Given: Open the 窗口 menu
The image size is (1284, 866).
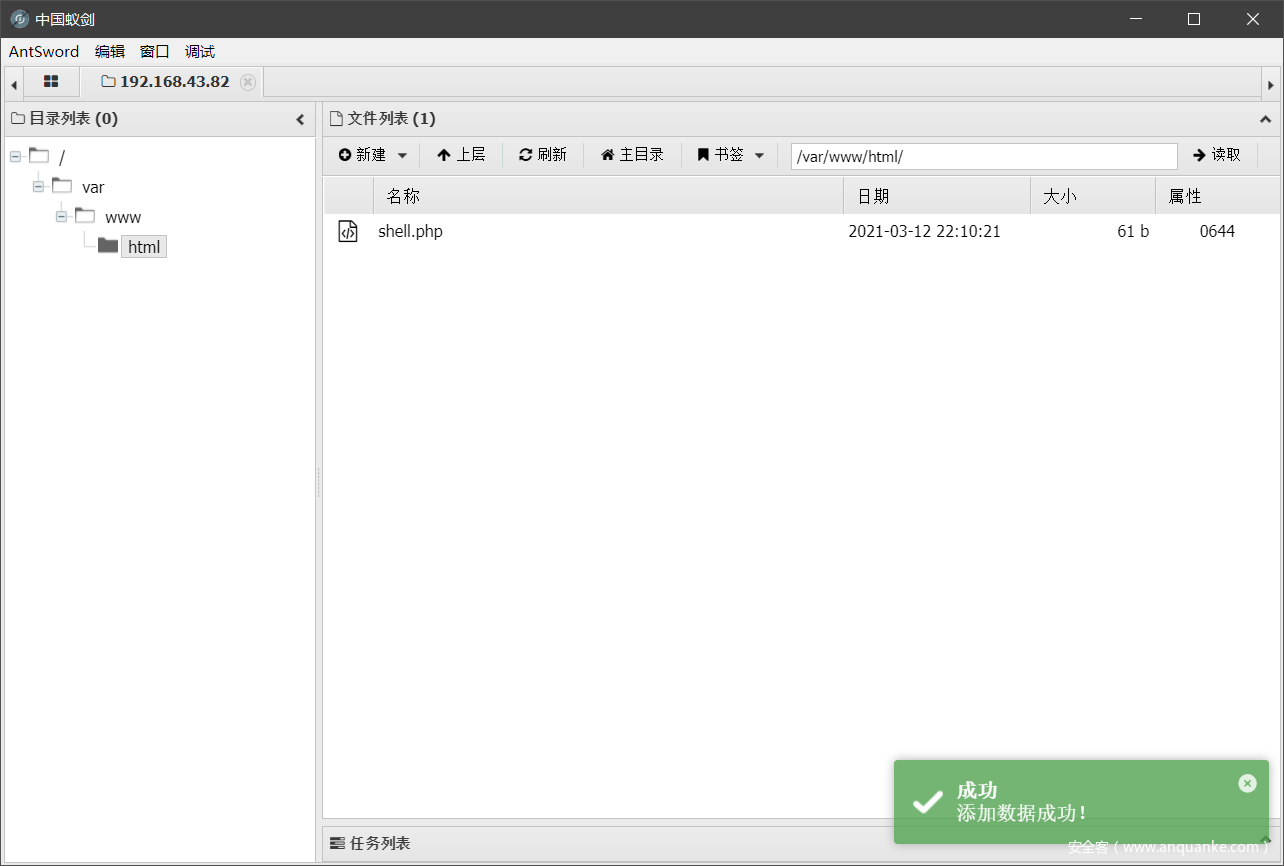Looking at the screenshot, I should pos(155,52).
